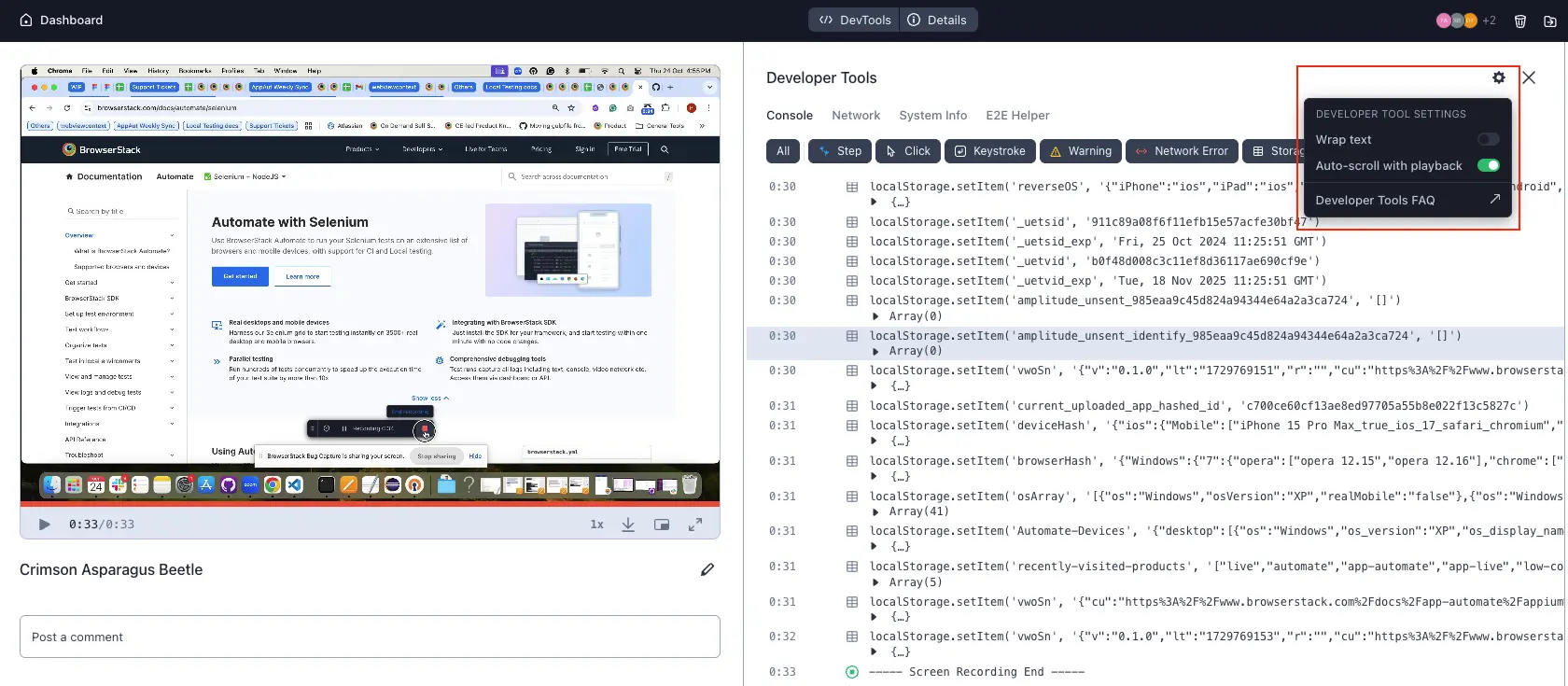Click the trash delete icon in the header
Viewport: 1568px width, 686px height.
click(1520, 21)
